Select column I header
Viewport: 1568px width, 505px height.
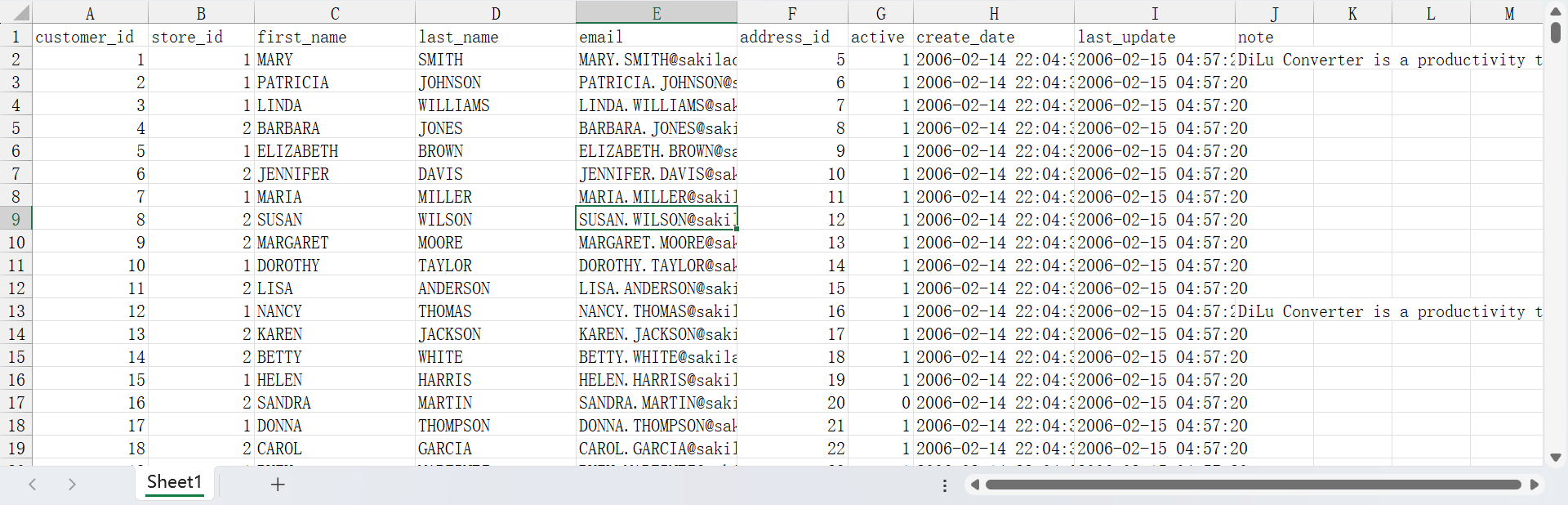pyautogui.click(x=1155, y=13)
